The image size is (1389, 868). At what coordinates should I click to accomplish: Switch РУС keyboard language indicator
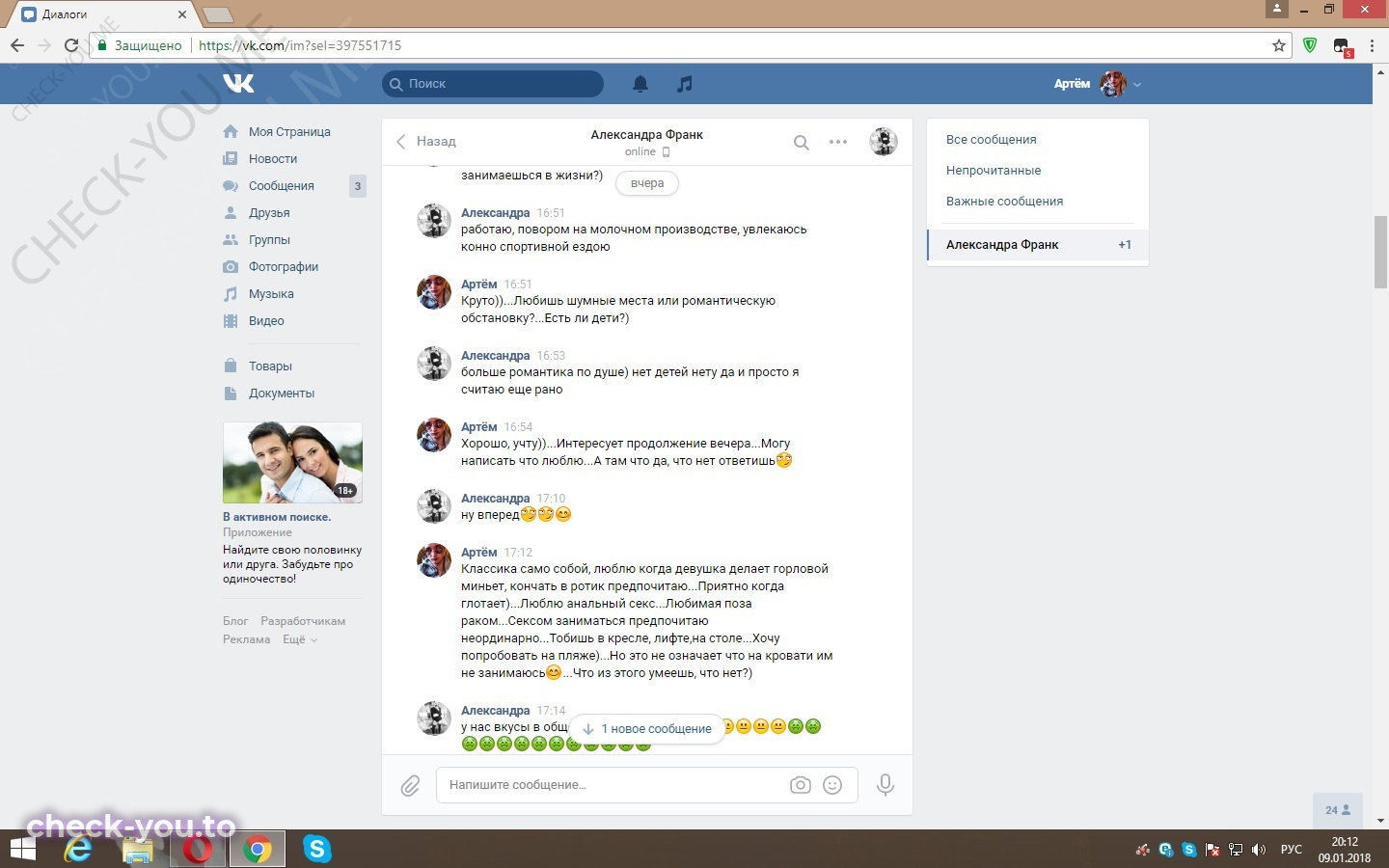(x=1291, y=850)
